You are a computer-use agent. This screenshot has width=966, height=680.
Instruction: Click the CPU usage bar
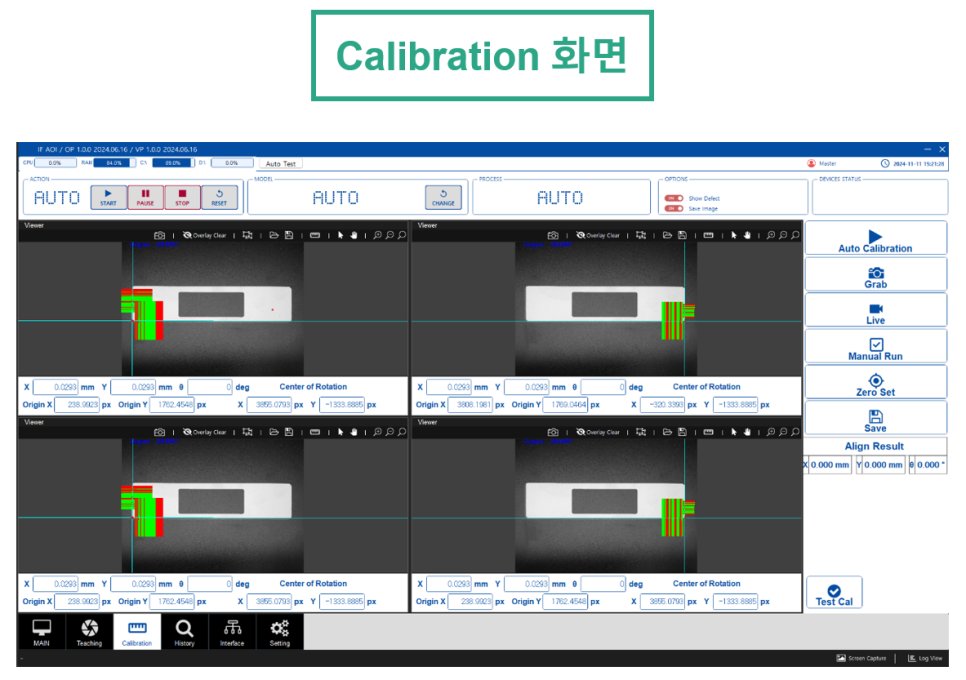coord(55,163)
